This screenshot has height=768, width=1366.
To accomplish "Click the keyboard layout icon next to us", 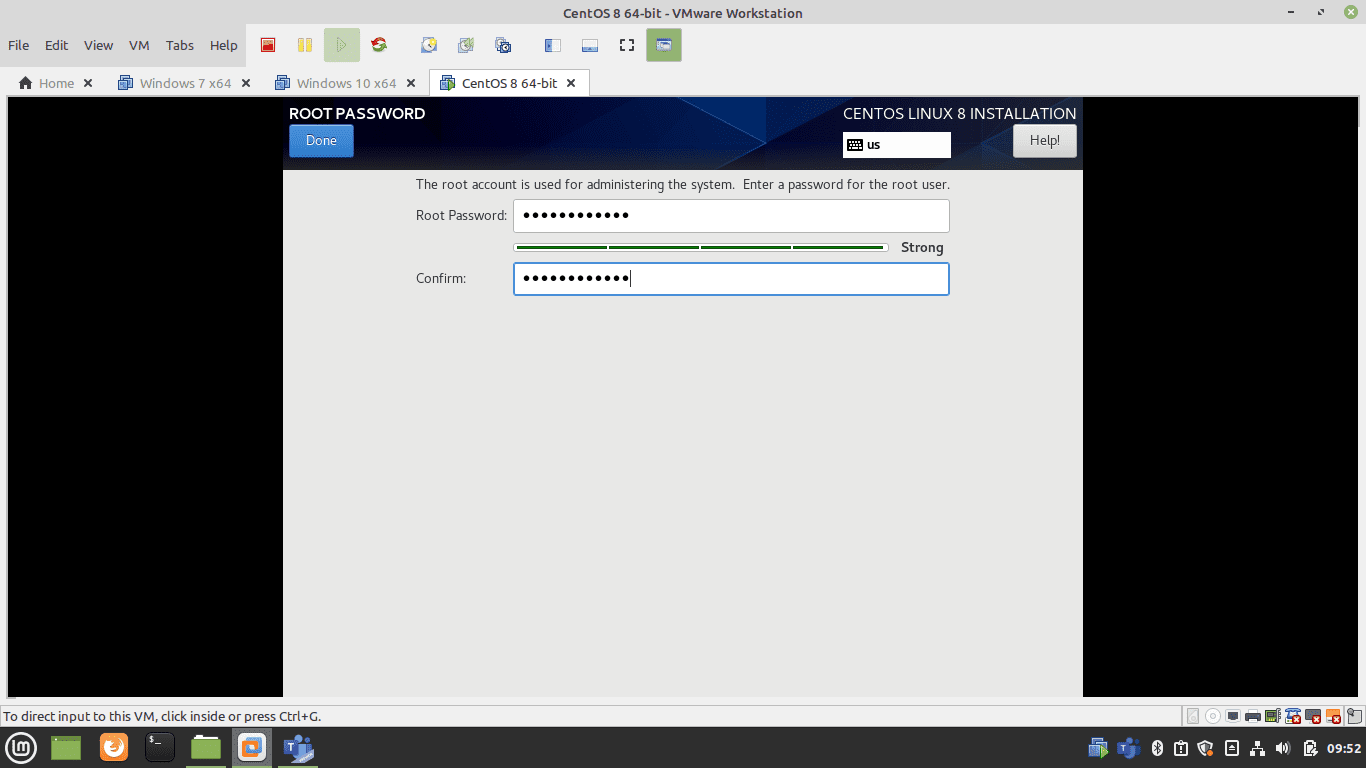I will [854, 144].
